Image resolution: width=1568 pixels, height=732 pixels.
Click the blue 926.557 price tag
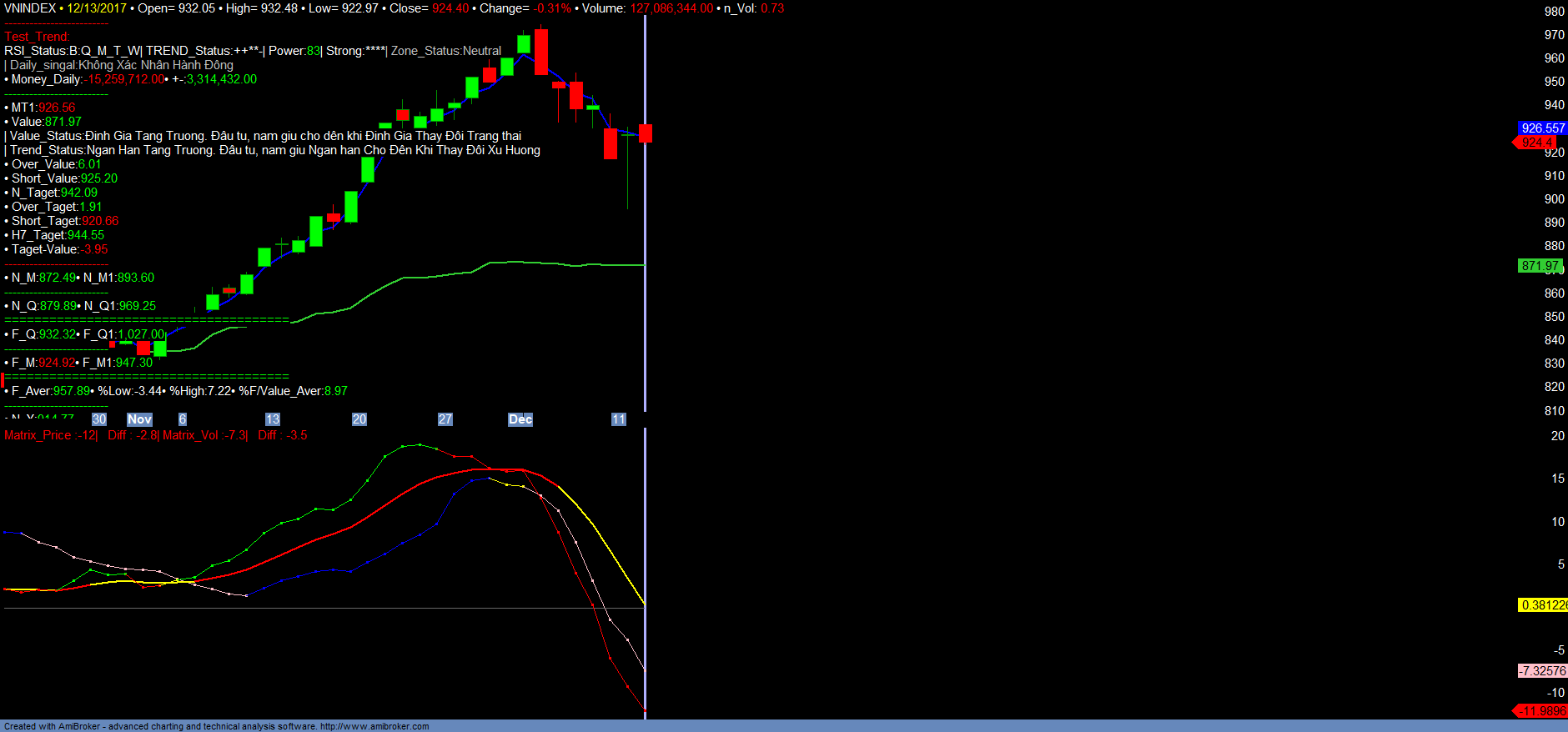coord(1542,128)
